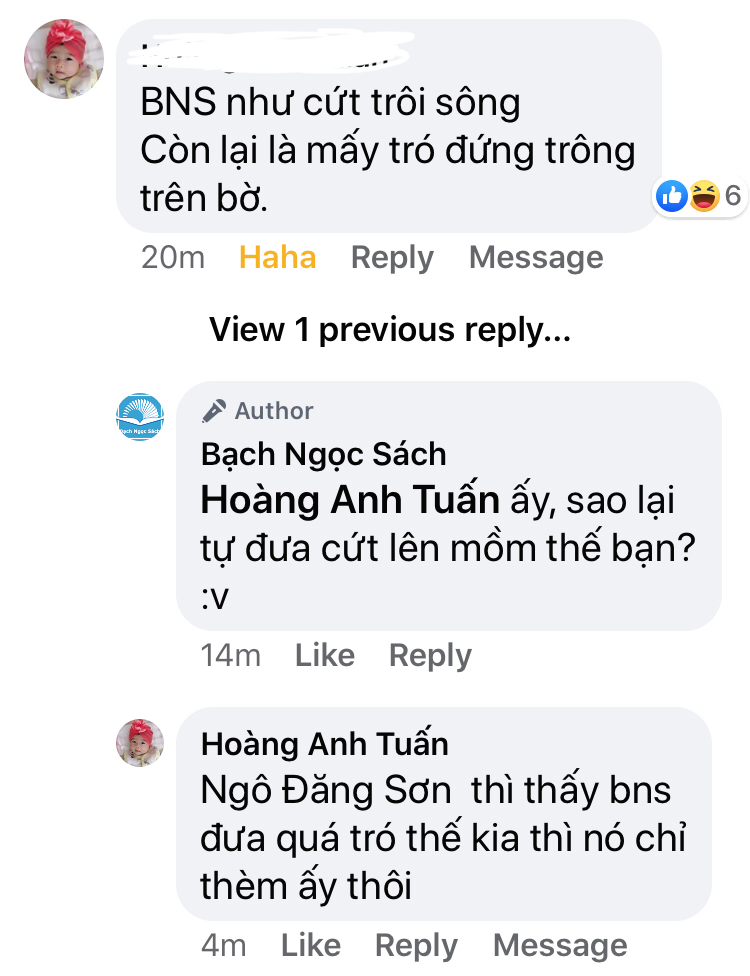
Task: Click the laughing Haha emoji reaction icon
Action: click(x=704, y=197)
